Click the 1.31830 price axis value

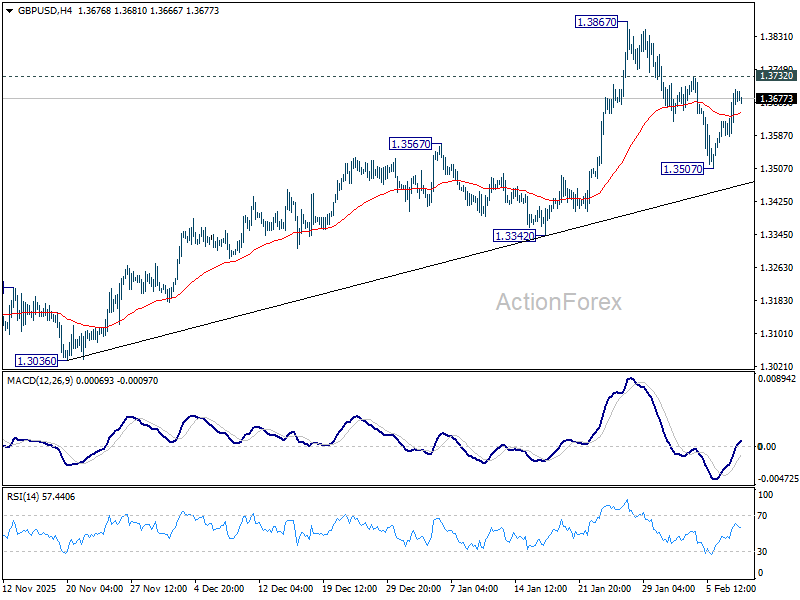(x=777, y=301)
